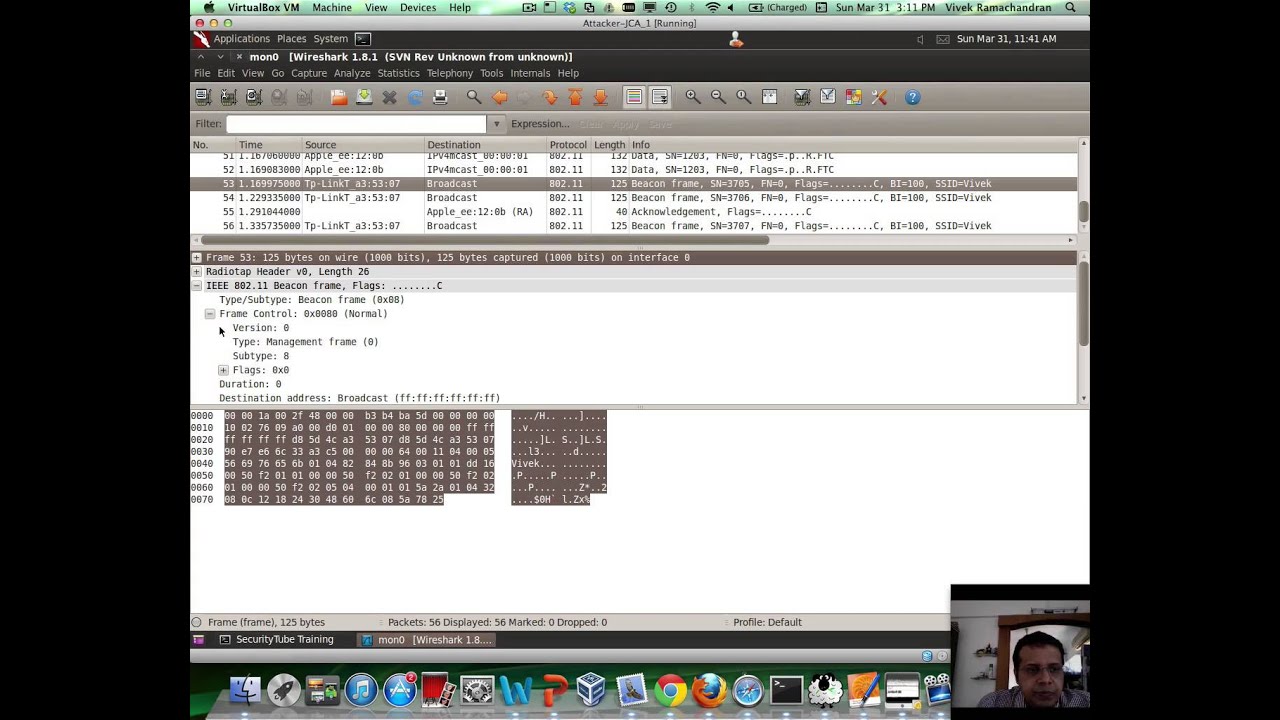The height and width of the screenshot is (720, 1280).
Task: Sort by the Protocol column header
Action: click(x=568, y=145)
